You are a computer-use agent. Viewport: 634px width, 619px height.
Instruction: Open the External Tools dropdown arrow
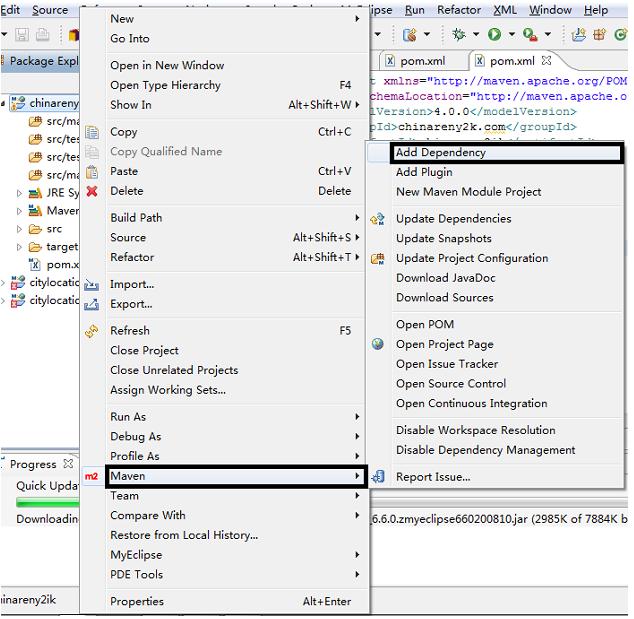pyautogui.click(x=547, y=34)
